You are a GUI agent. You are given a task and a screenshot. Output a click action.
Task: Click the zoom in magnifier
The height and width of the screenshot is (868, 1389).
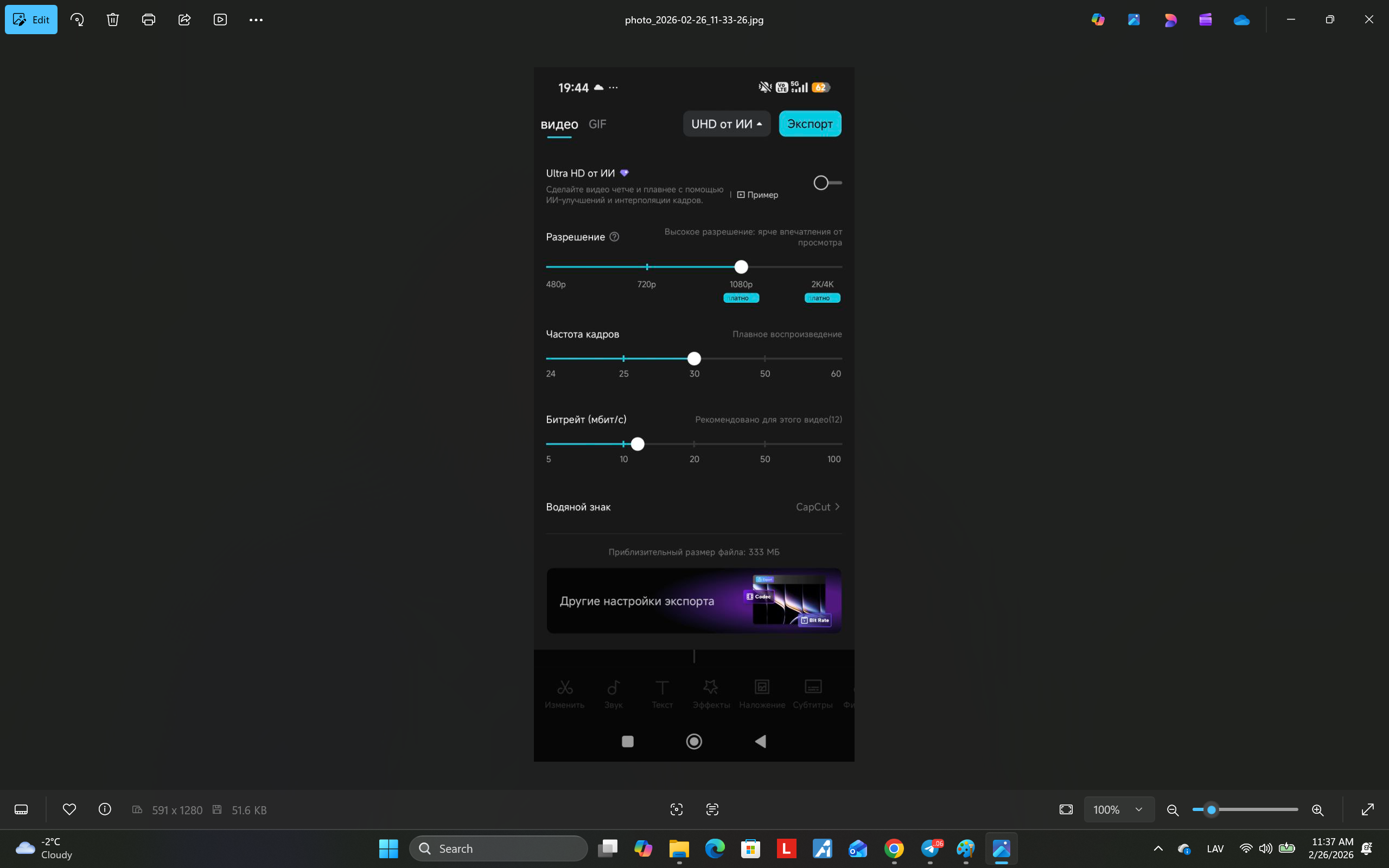pos(1318,810)
